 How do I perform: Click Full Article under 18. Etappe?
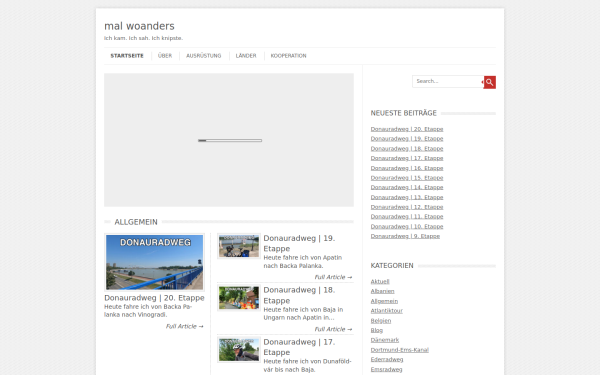(333, 329)
